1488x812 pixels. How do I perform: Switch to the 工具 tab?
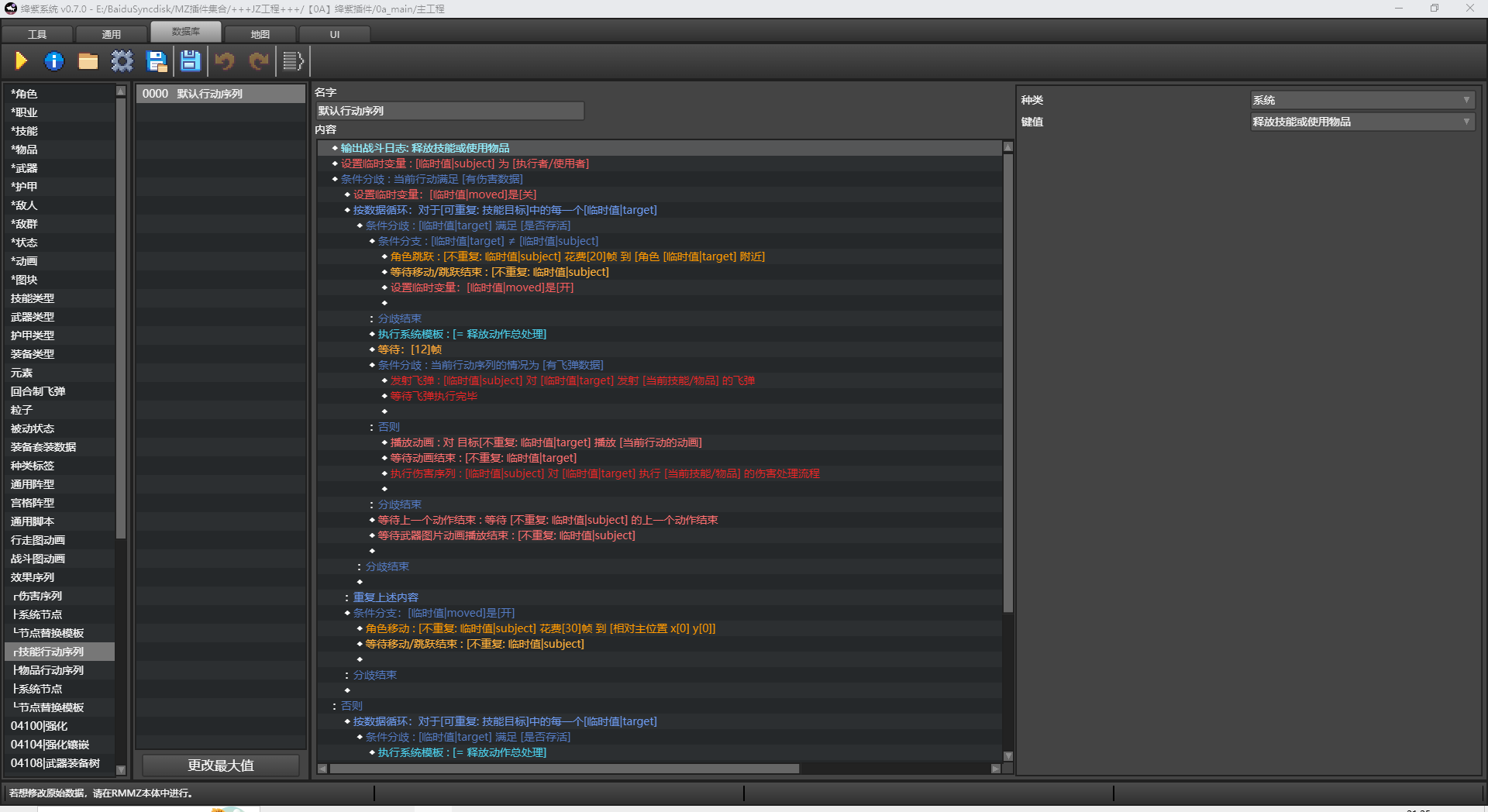click(x=37, y=34)
